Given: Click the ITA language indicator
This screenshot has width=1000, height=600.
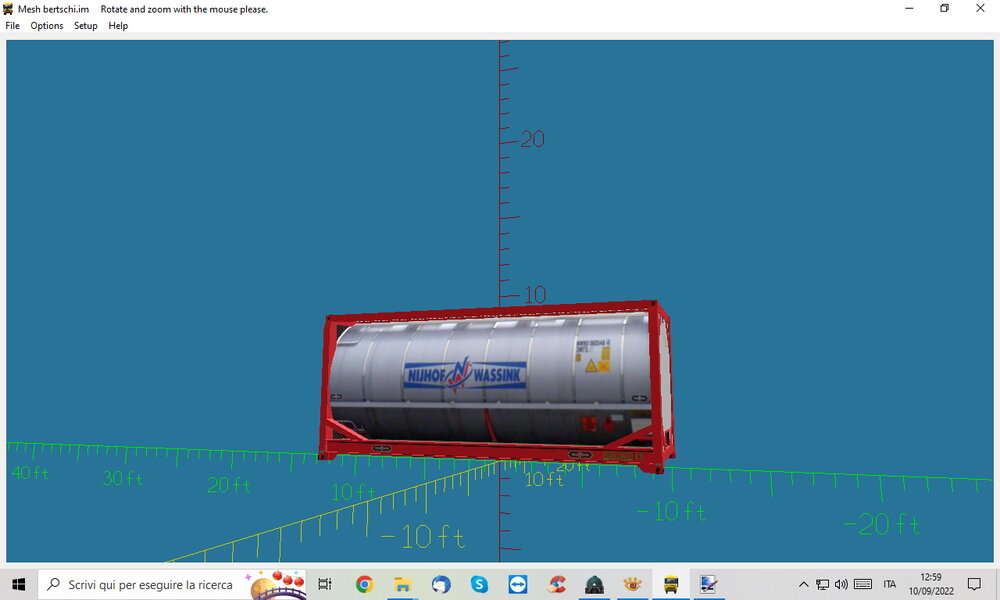Looking at the screenshot, I should 890,584.
